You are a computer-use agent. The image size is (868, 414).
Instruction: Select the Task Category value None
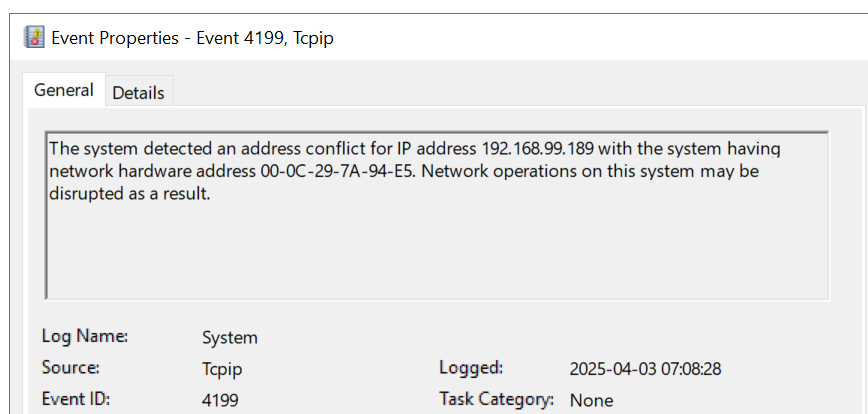click(591, 400)
